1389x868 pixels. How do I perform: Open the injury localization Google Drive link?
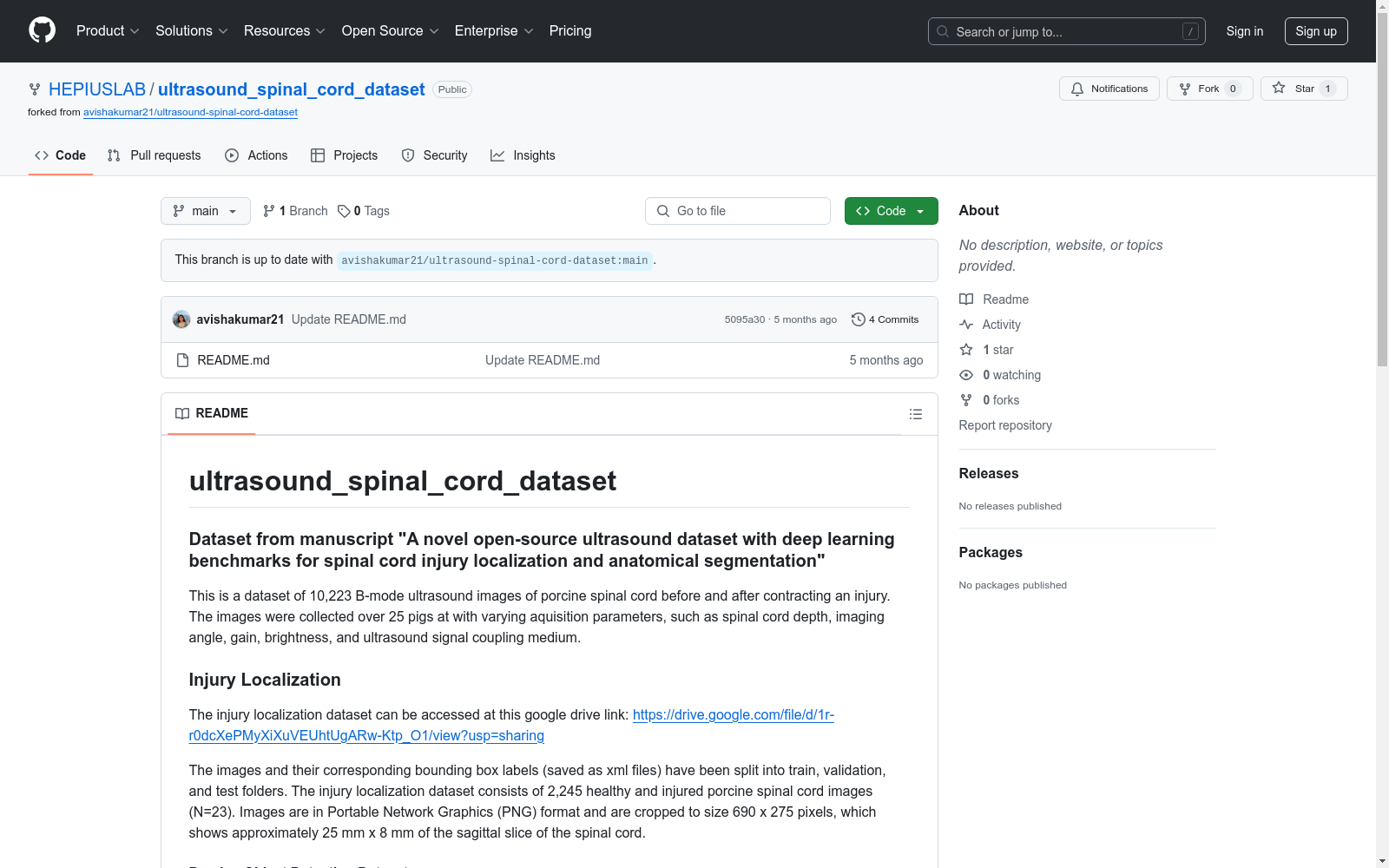512,726
